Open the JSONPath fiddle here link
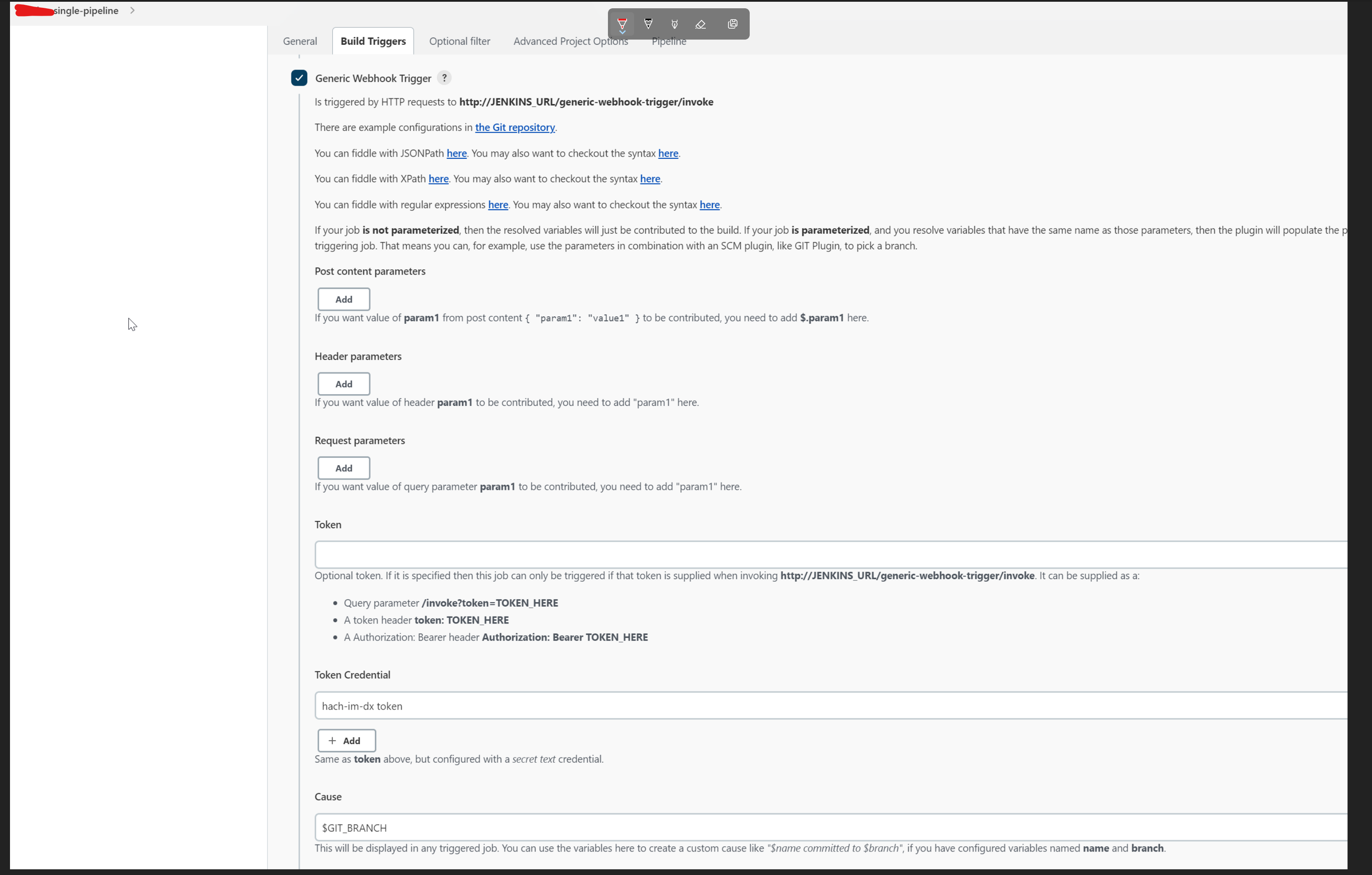This screenshot has width=1372, height=875. click(456, 153)
